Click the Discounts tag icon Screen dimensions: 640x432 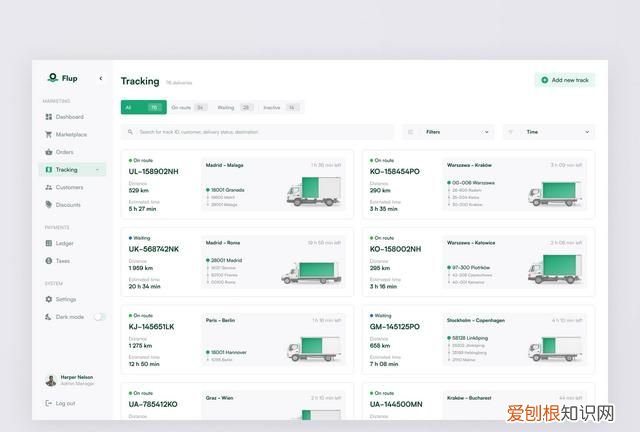(x=49, y=204)
